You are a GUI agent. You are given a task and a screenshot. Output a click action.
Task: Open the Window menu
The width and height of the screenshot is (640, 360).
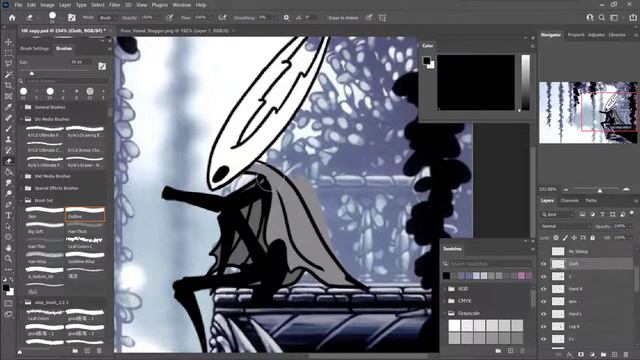pos(181,5)
